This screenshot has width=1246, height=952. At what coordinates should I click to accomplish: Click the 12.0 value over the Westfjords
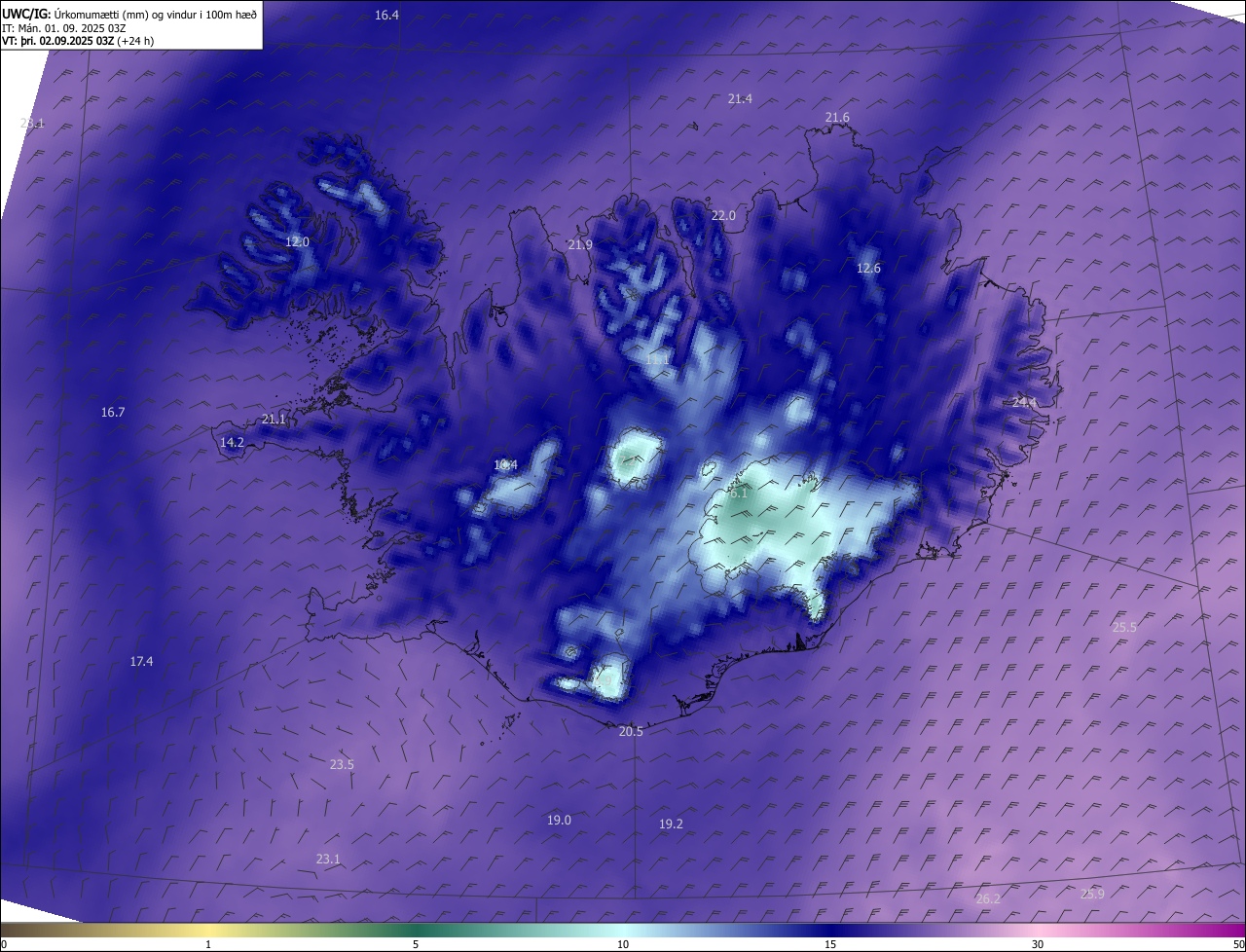[297, 242]
